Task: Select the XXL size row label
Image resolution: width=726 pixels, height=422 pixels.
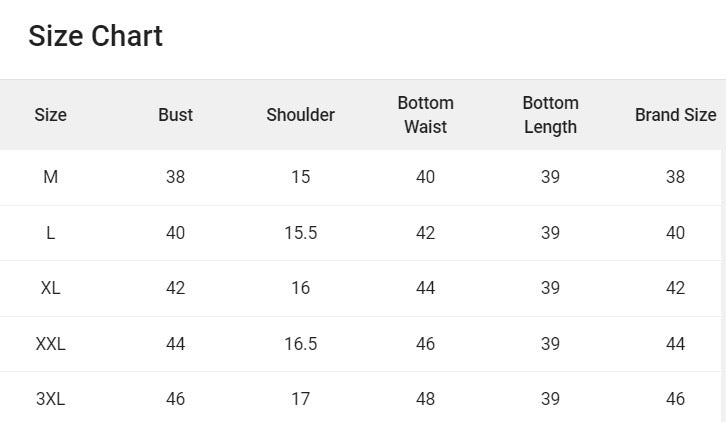Action: point(50,344)
